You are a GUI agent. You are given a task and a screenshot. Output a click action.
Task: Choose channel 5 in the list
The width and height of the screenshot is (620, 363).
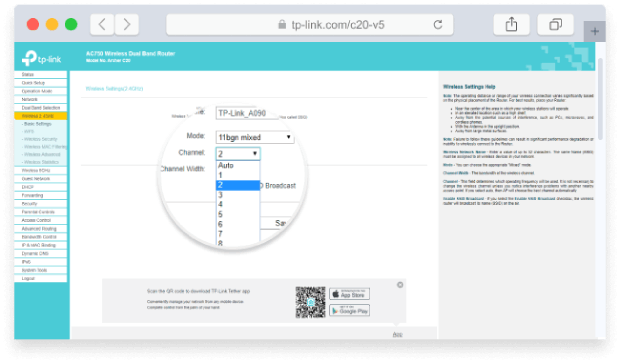[238, 214]
